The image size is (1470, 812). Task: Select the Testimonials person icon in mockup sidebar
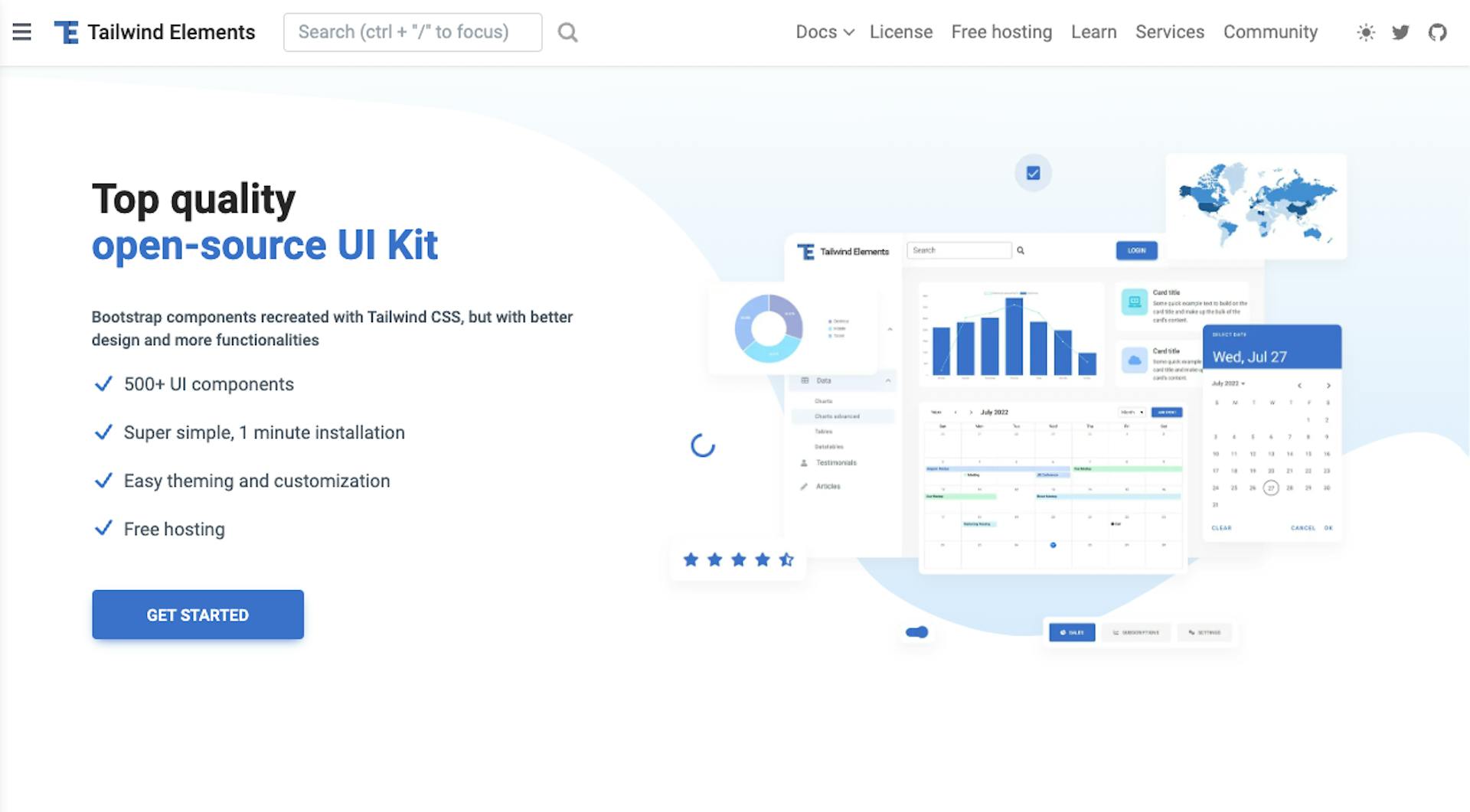pos(804,462)
